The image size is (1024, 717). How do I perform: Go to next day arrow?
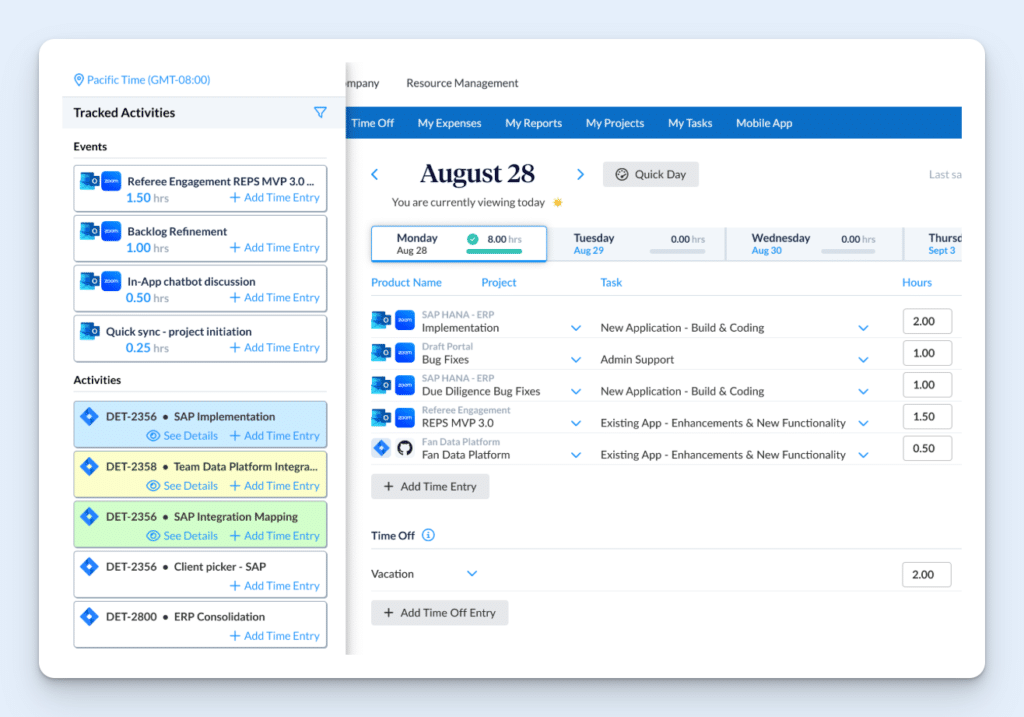(x=580, y=174)
